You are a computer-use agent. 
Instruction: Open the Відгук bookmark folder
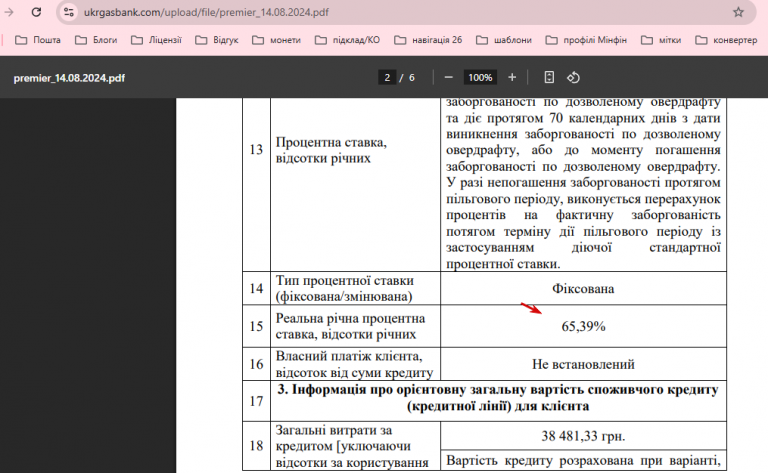coord(216,40)
